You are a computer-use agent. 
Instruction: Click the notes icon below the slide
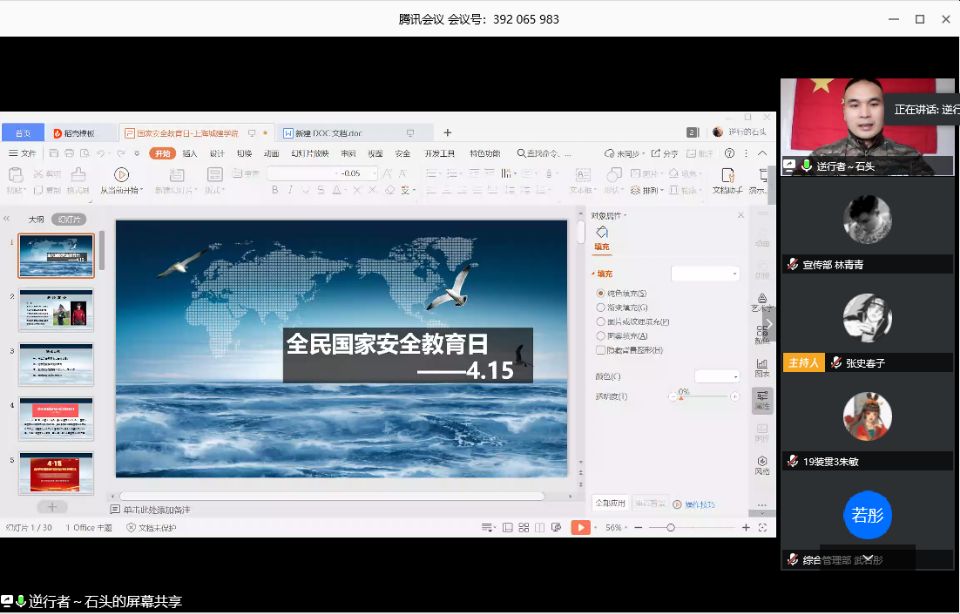coord(114,509)
